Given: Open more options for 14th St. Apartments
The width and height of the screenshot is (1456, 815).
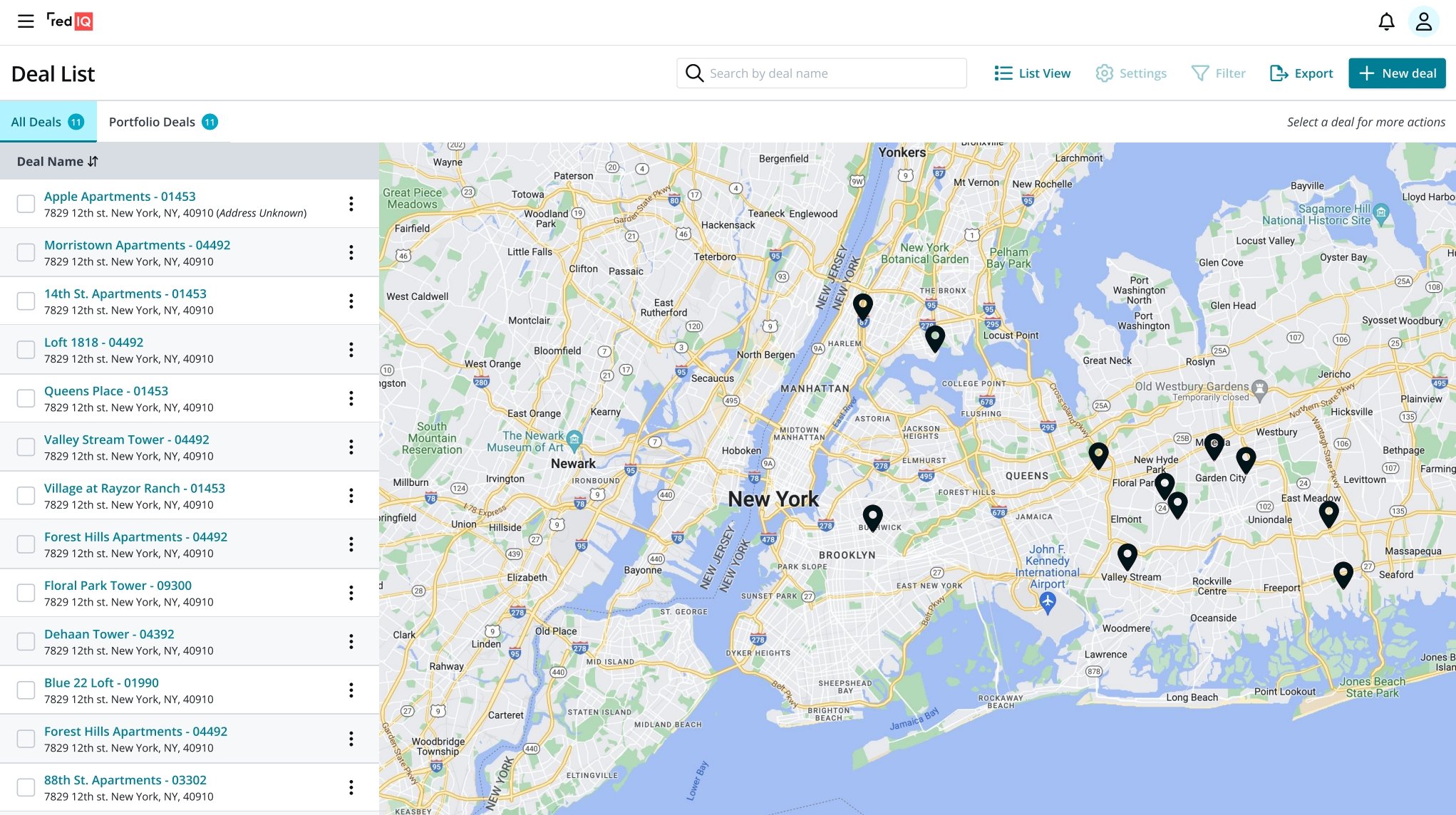Looking at the screenshot, I should 351,301.
